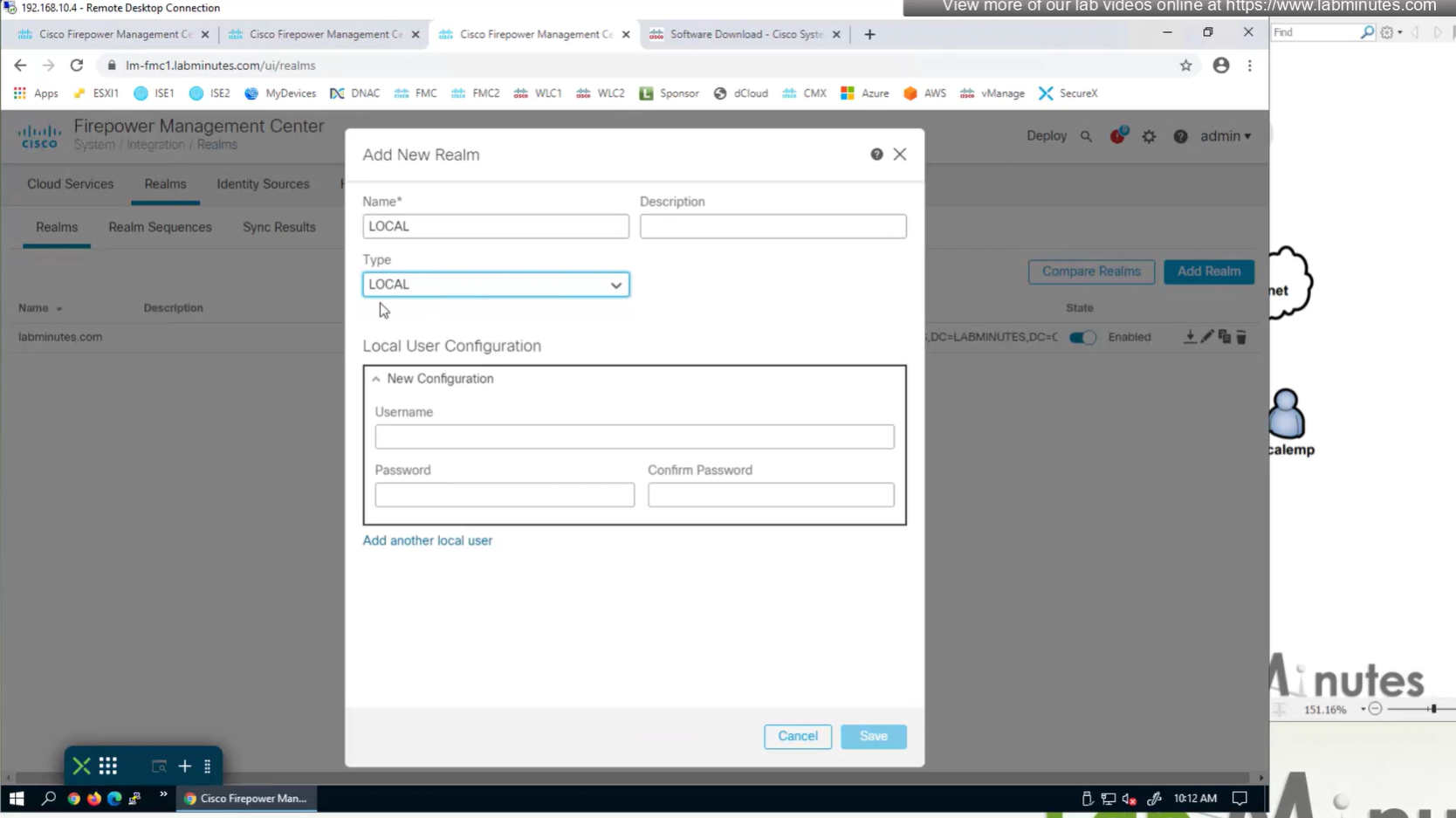1456x818 pixels.
Task: Click the pencil edit icon for labminutes.com
Action: click(x=1206, y=337)
